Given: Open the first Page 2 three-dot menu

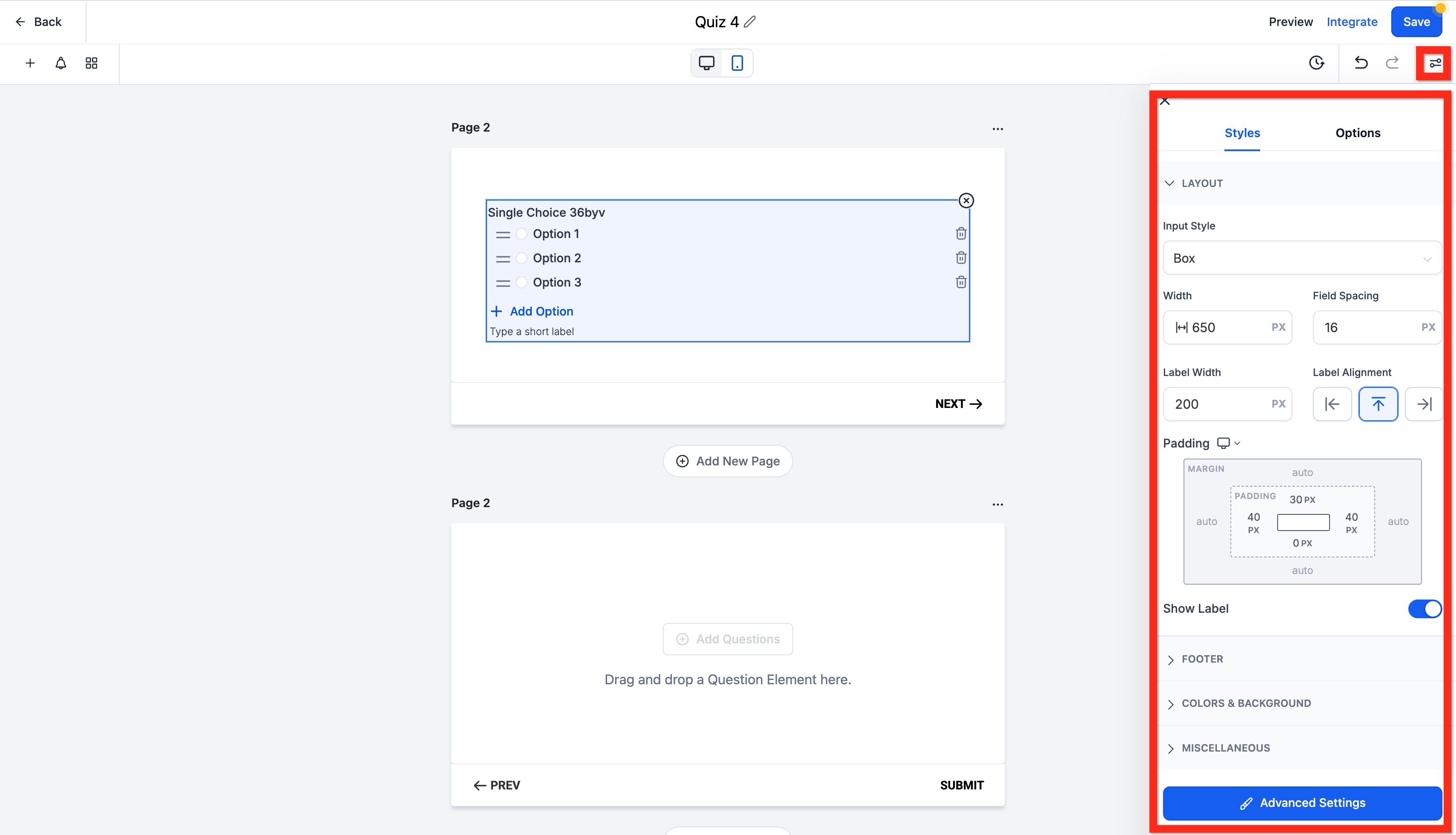Looking at the screenshot, I should tap(997, 129).
